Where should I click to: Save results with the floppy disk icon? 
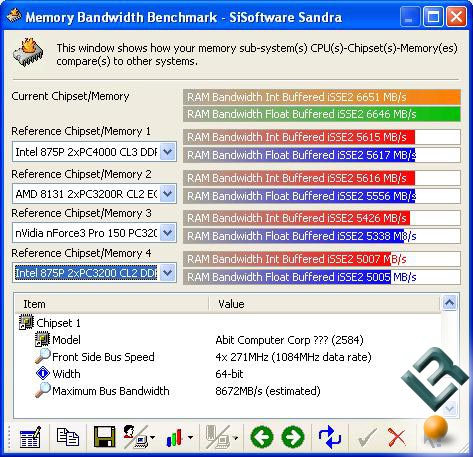tap(104, 437)
